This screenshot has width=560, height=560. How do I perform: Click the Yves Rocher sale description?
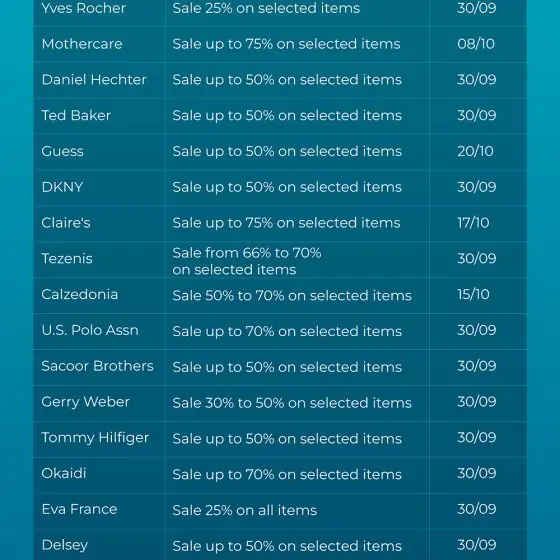266,8
